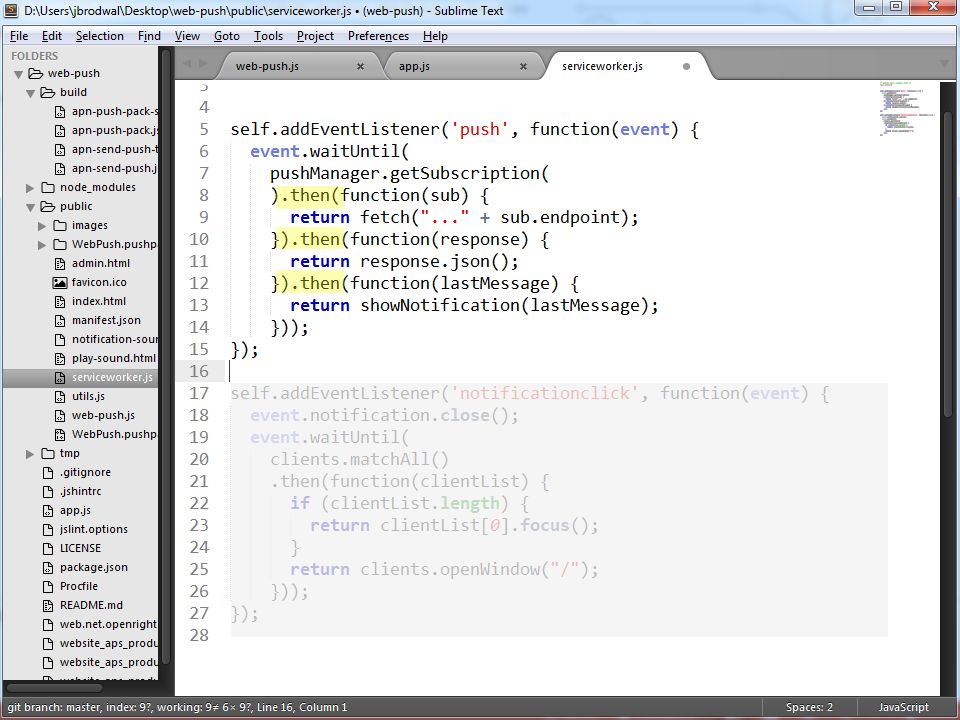Click the app.js sidebar file icon

pyautogui.click(x=48, y=510)
